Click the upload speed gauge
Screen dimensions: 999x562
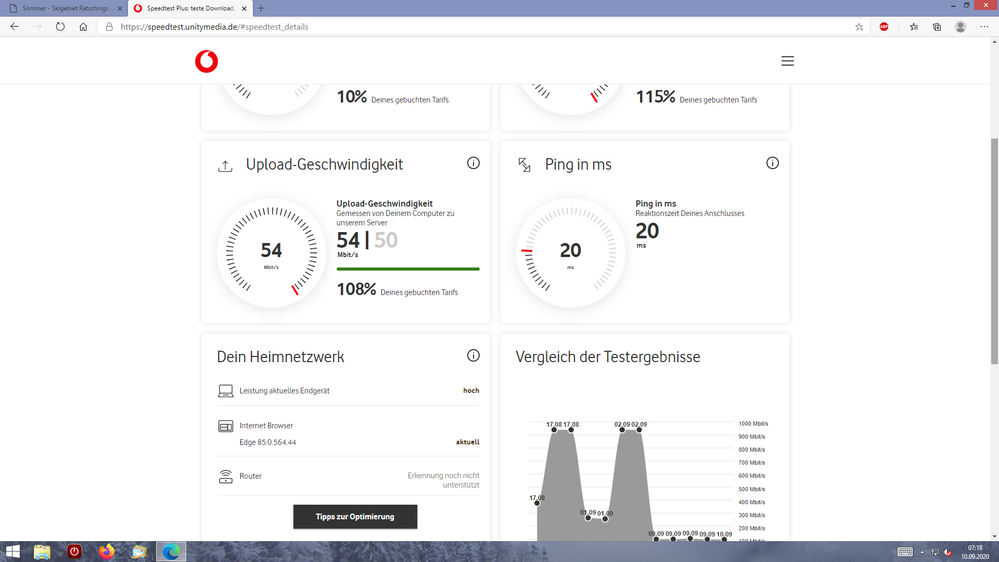tap(271, 252)
